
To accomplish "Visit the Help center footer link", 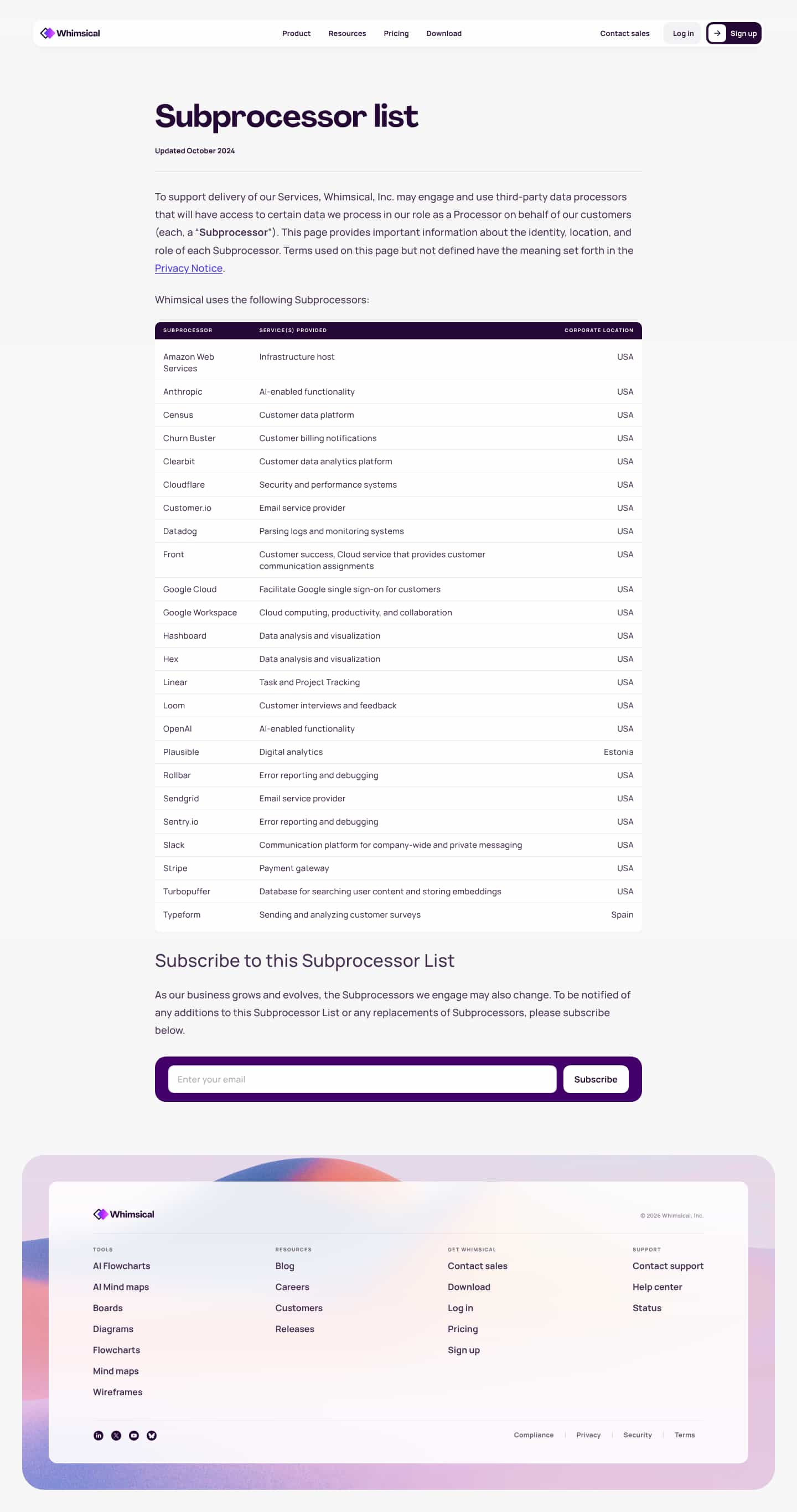I will tap(657, 1287).
